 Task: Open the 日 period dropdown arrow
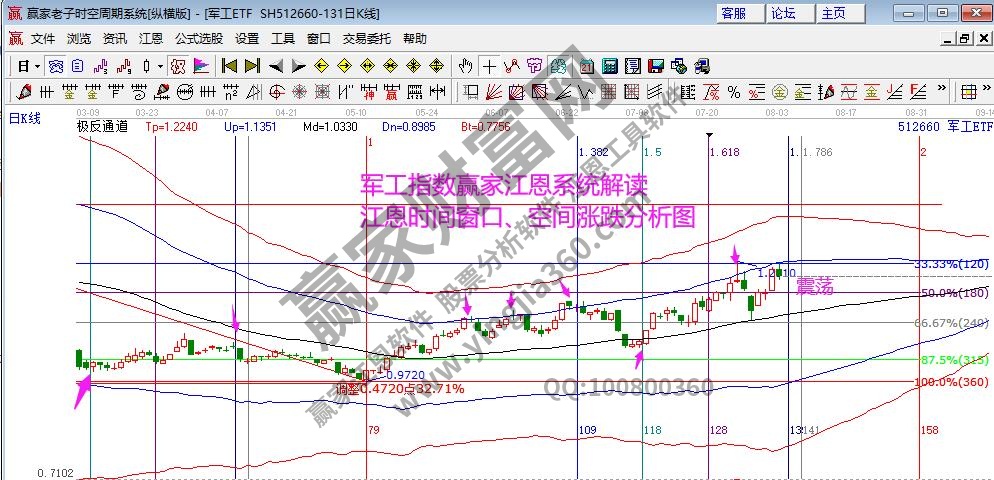point(38,66)
